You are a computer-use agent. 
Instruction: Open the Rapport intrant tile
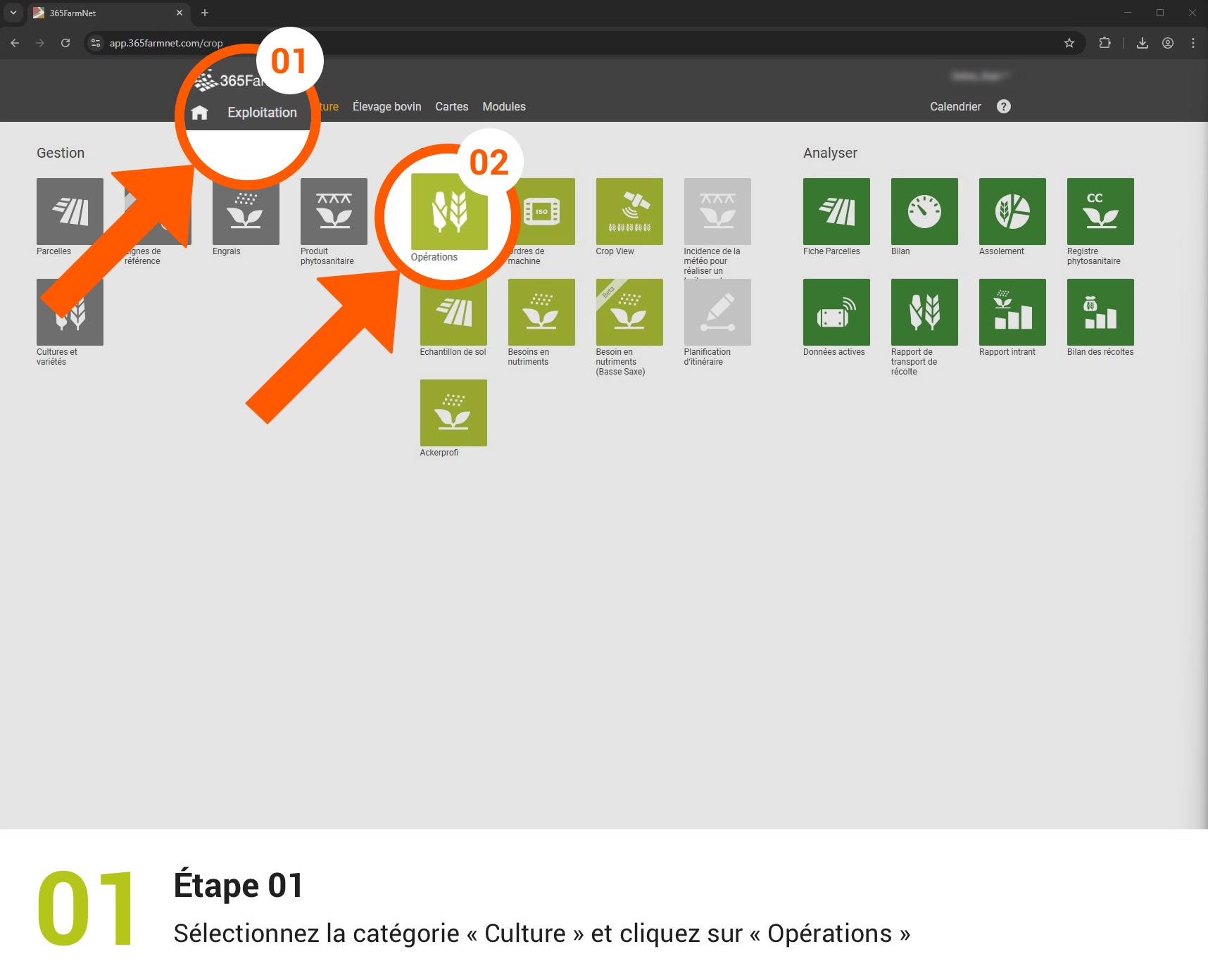(1012, 312)
